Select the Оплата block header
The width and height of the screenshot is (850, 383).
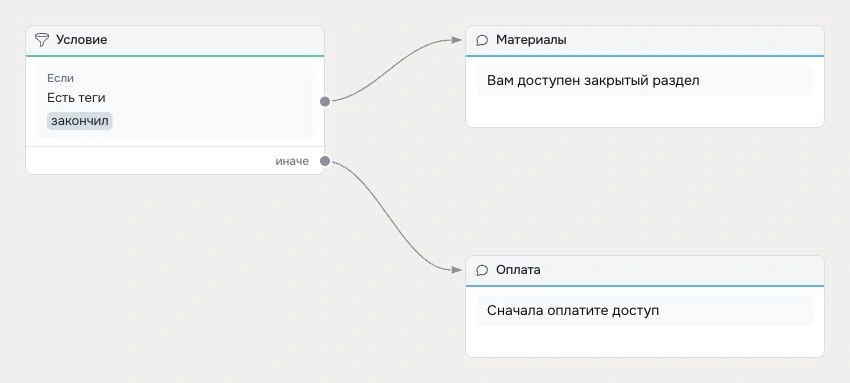[645, 270]
